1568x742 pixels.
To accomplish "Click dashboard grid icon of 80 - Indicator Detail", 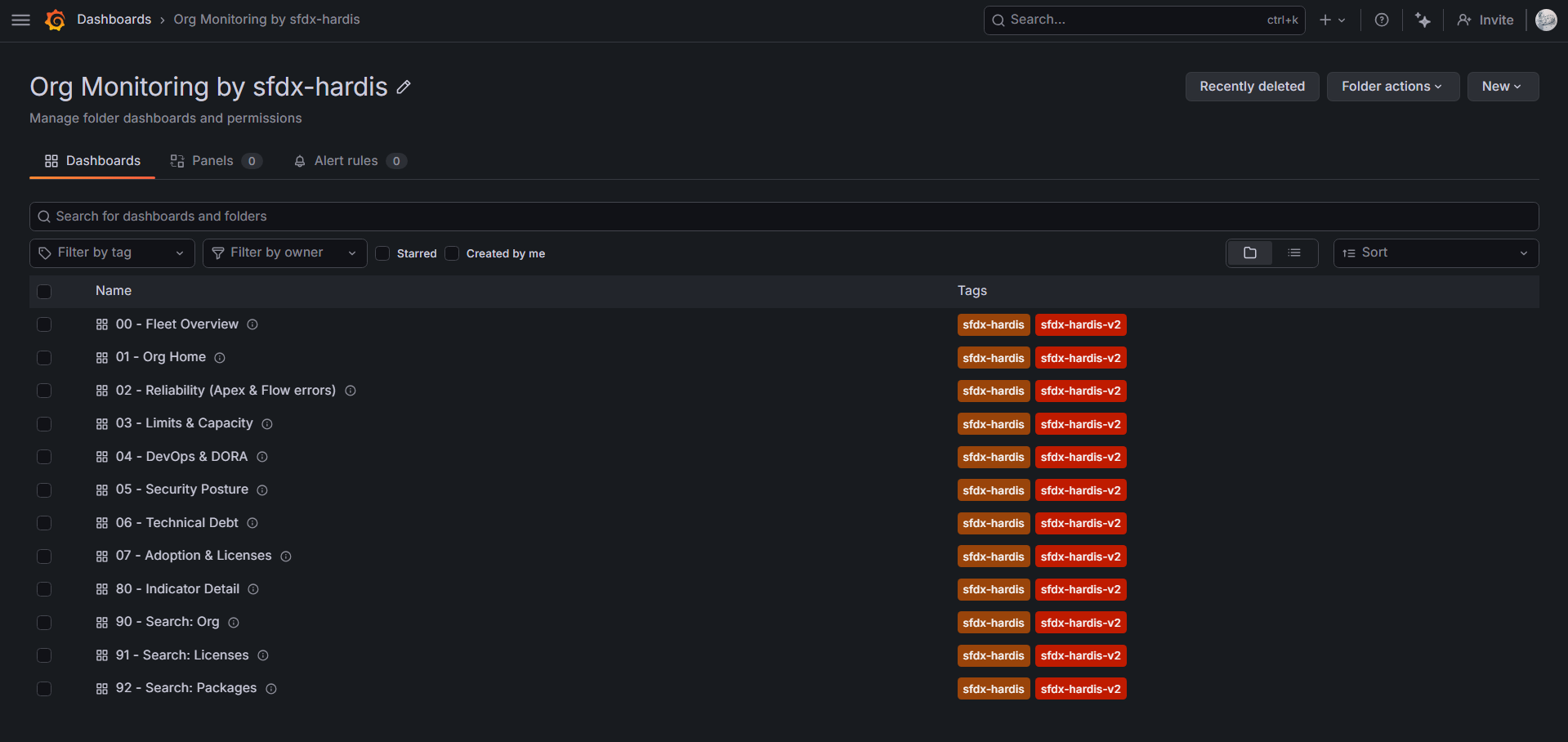I will point(102,589).
